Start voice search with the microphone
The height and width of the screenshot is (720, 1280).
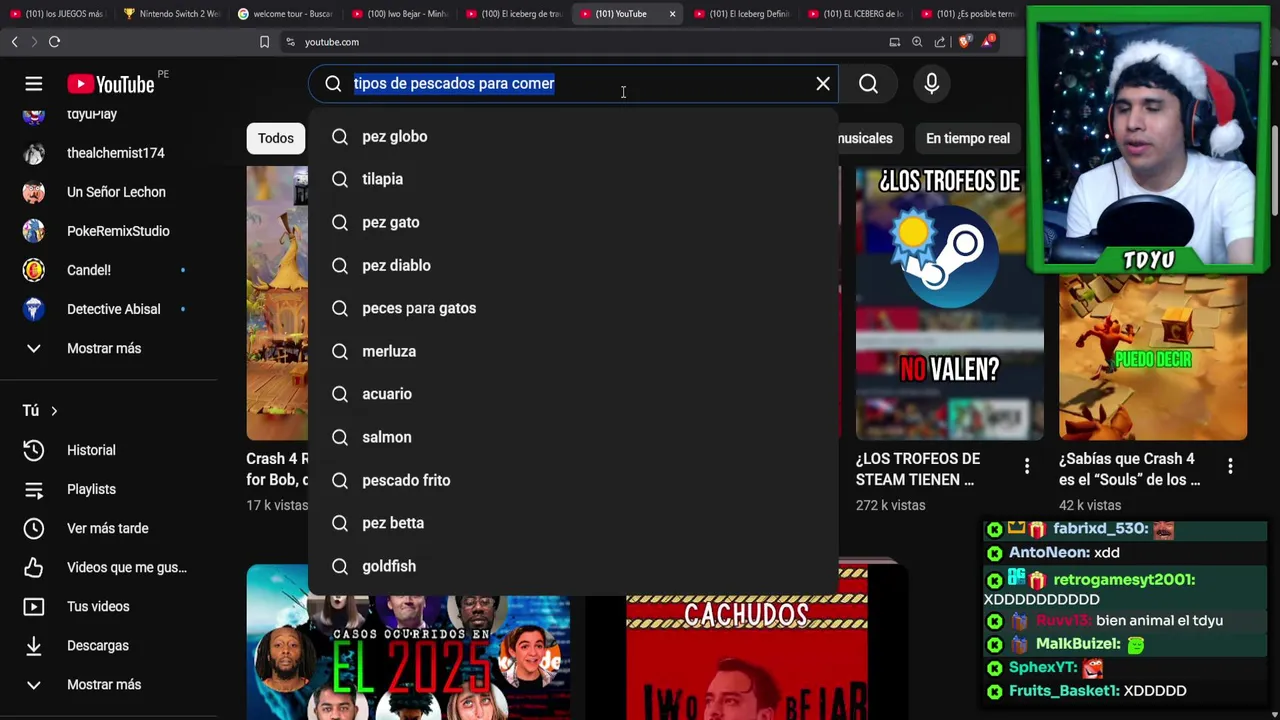(x=931, y=84)
